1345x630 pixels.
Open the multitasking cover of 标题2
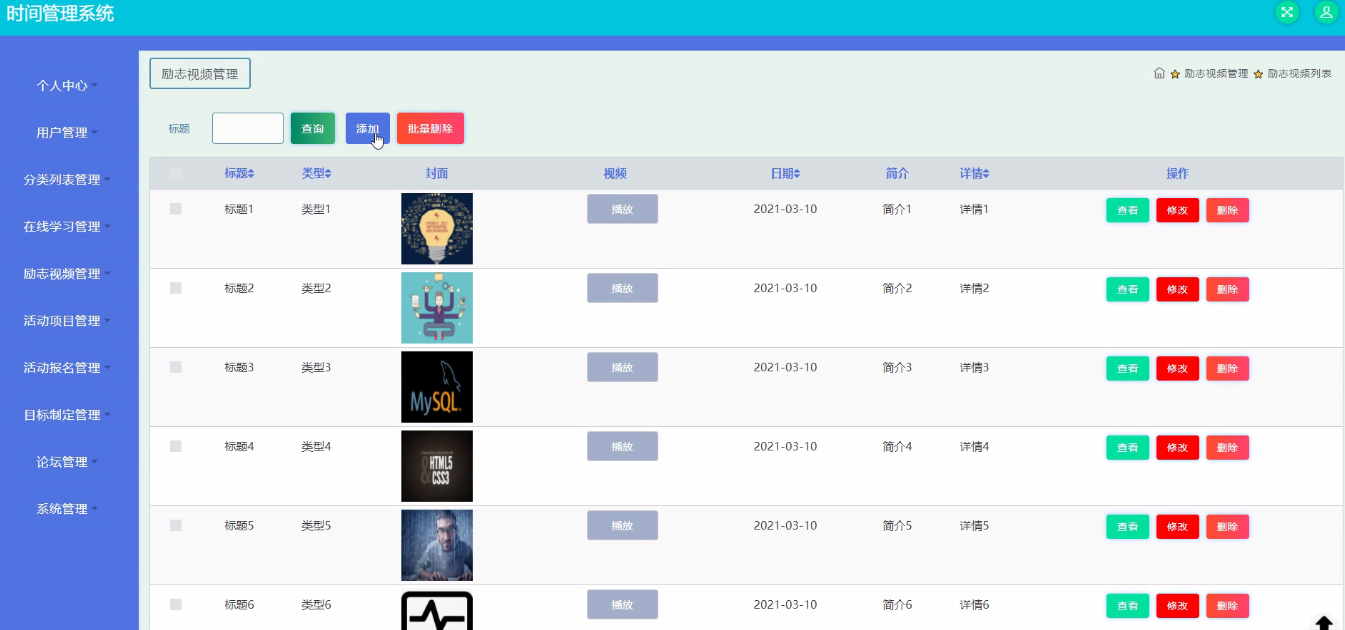[x=437, y=308]
